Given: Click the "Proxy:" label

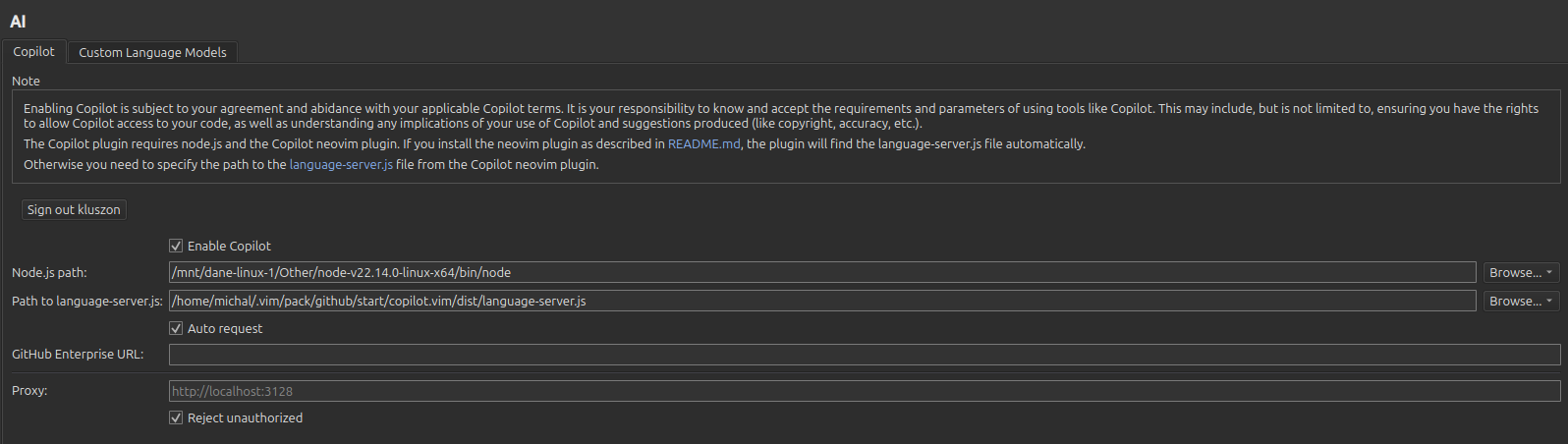Looking at the screenshot, I should tap(29, 390).
